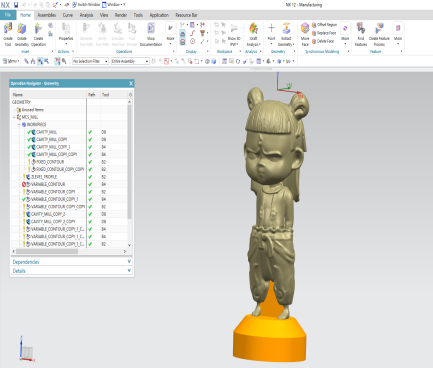The image size is (433, 368).
Task: Expand the Dependencies section
Action: [72, 262]
